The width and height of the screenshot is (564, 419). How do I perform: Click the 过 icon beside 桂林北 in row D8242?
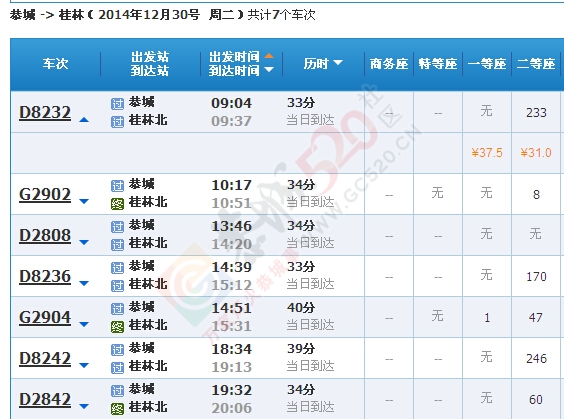click(117, 368)
